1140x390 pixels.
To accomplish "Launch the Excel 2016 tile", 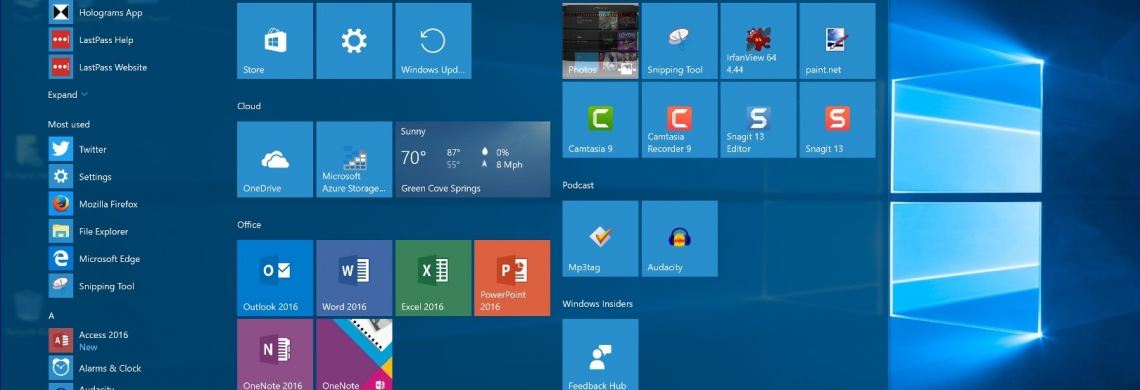I will tap(433, 278).
